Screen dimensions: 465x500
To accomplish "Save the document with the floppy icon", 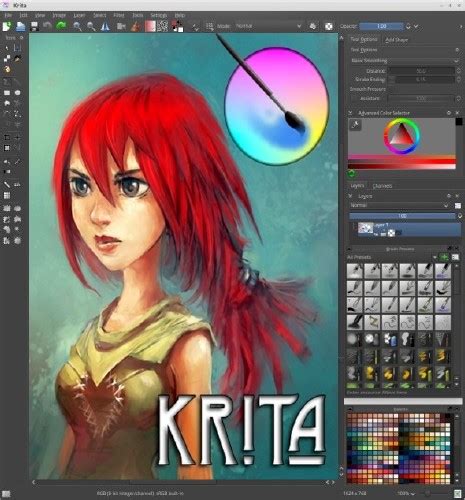I will pos(34,26).
